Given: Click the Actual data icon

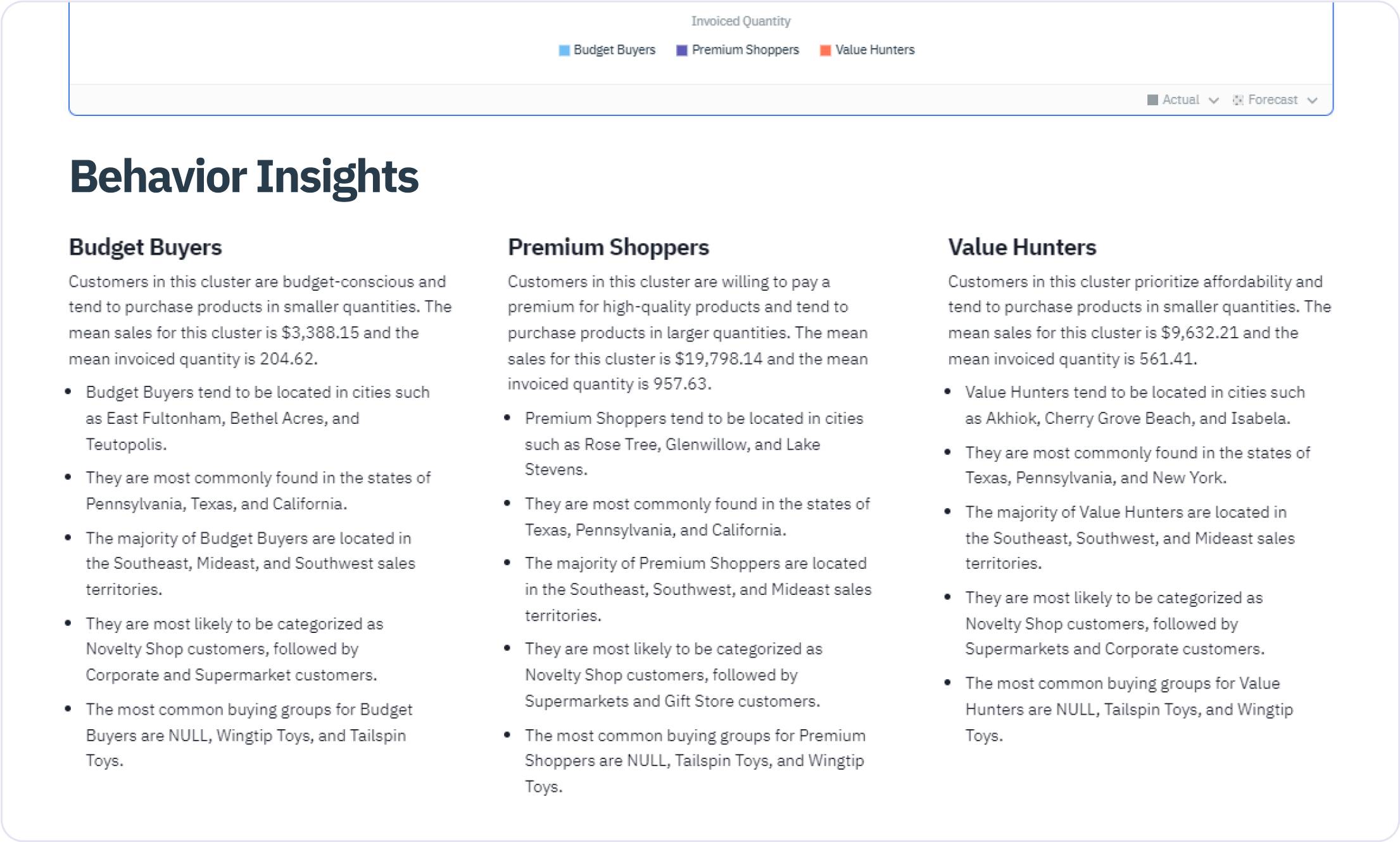Looking at the screenshot, I should pyautogui.click(x=1153, y=100).
